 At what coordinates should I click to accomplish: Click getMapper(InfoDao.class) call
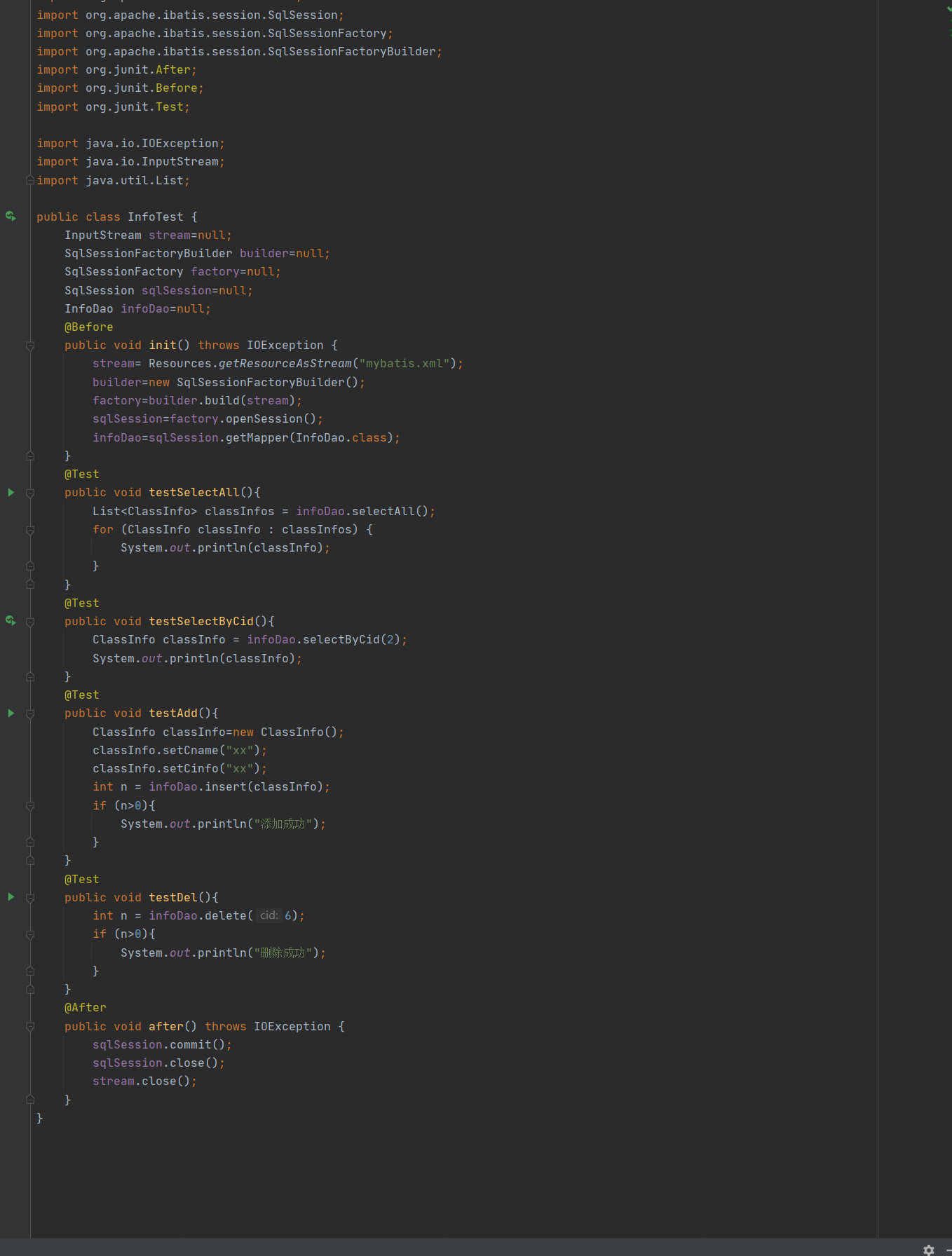coord(310,437)
